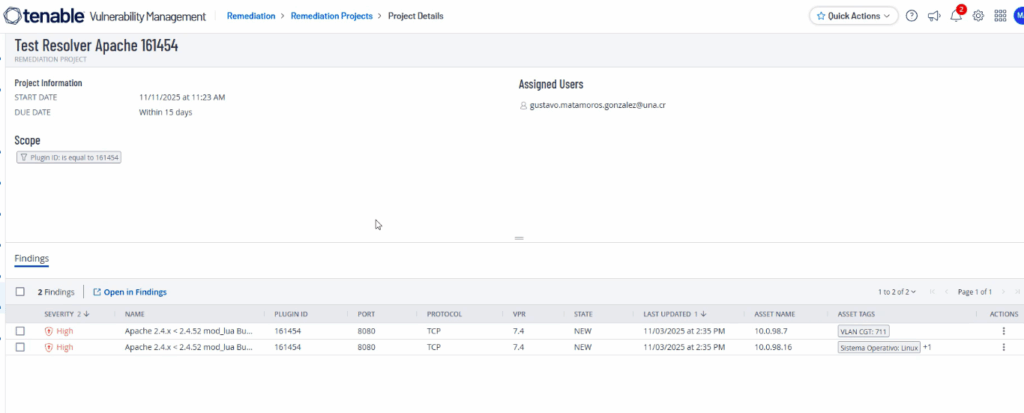Image resolution: width=1024 pixels, height=413 pixels.
Task: Open the notifications bell
Action: pos(956,16)
